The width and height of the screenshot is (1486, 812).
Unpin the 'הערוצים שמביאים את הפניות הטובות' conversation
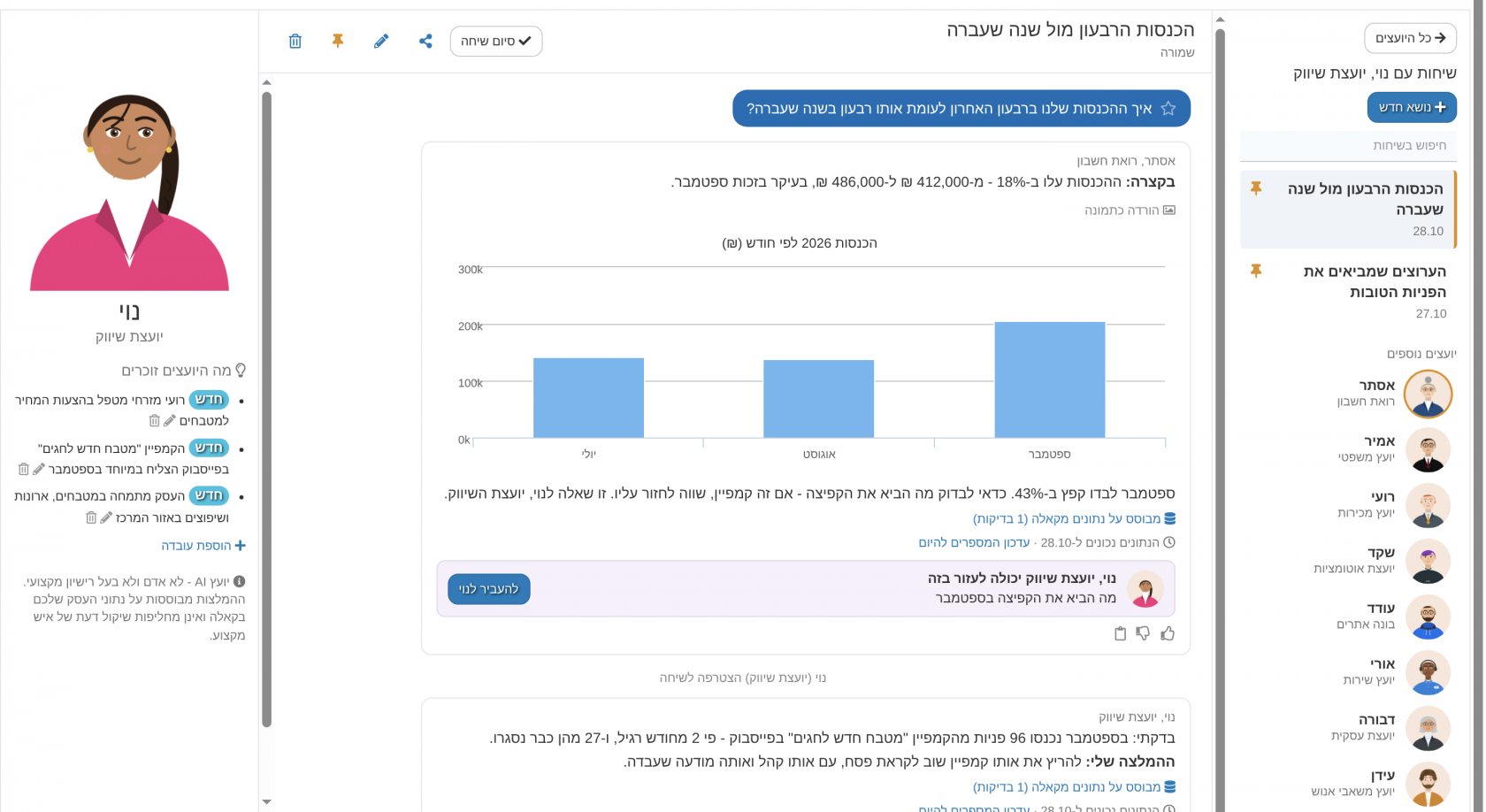1255,271
